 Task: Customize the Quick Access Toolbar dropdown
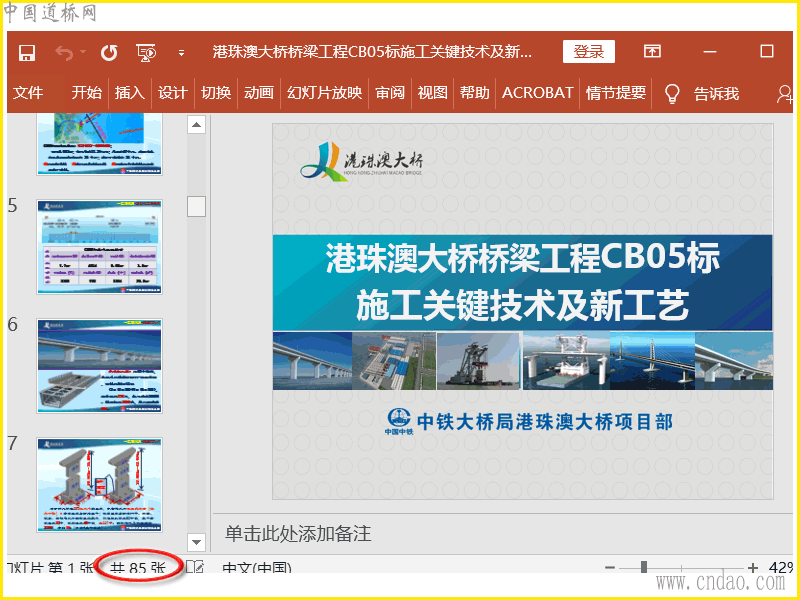(181, 53)
